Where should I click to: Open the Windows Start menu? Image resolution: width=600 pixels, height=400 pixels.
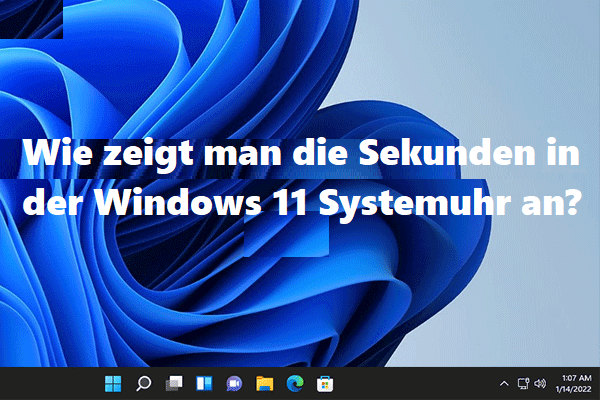[x=113, y=384]
